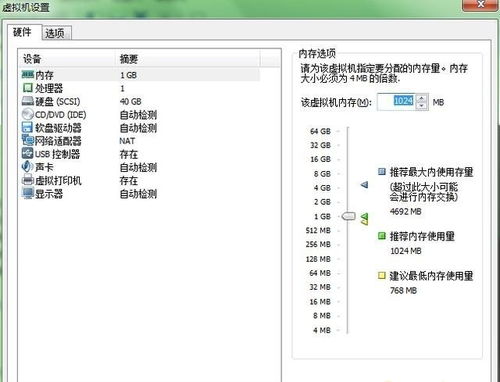
Task: Click the memory slider thumb at 1 GB
Action: (x=348, y=216)
